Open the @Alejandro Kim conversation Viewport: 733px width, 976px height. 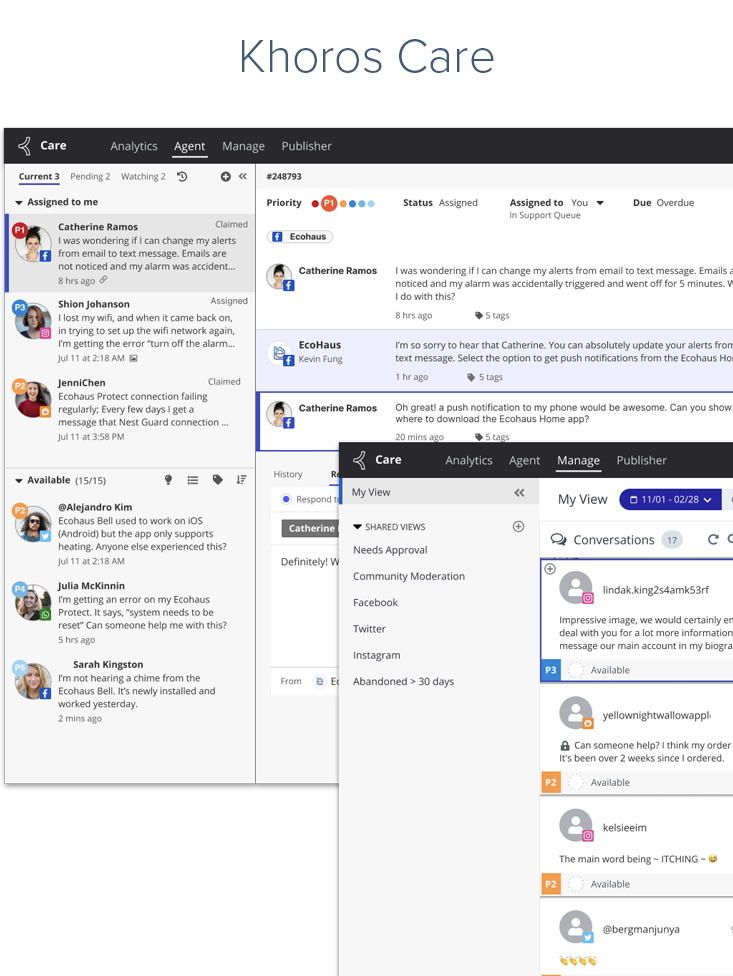pos(130,533)
